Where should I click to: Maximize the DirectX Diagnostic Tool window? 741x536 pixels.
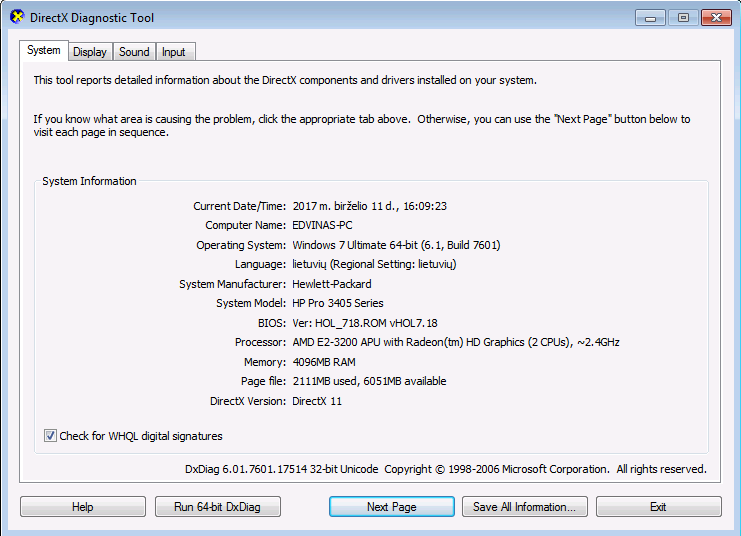tap(683, 17)
